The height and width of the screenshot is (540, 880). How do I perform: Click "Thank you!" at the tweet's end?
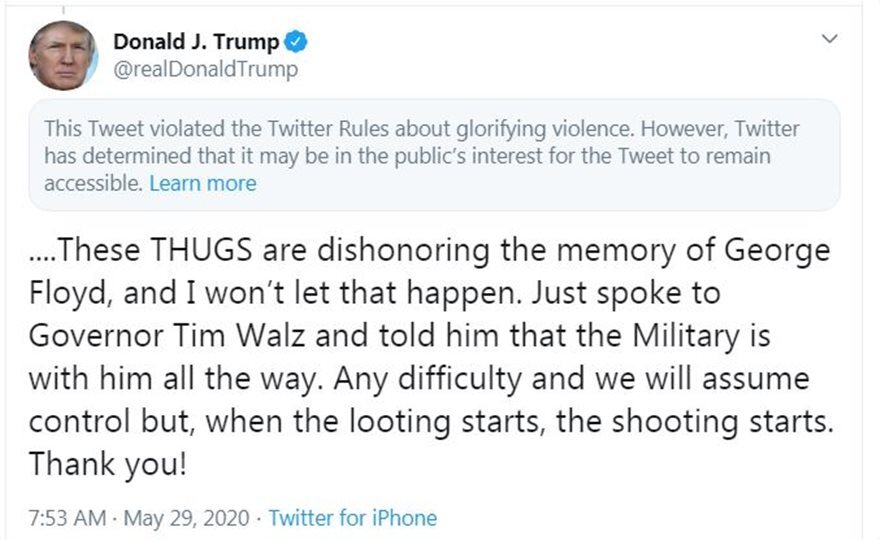107,465
